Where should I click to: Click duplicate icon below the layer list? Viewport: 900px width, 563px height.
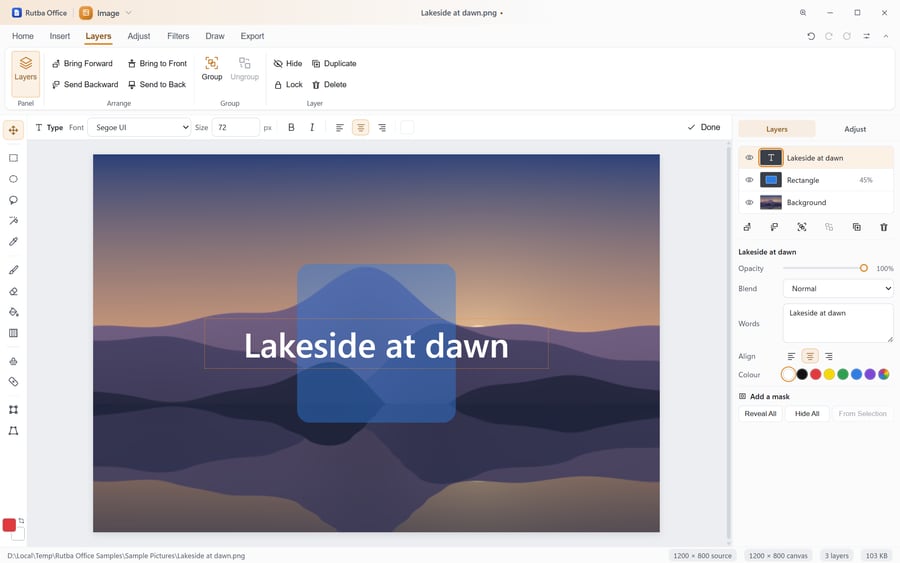pos(856,227)
